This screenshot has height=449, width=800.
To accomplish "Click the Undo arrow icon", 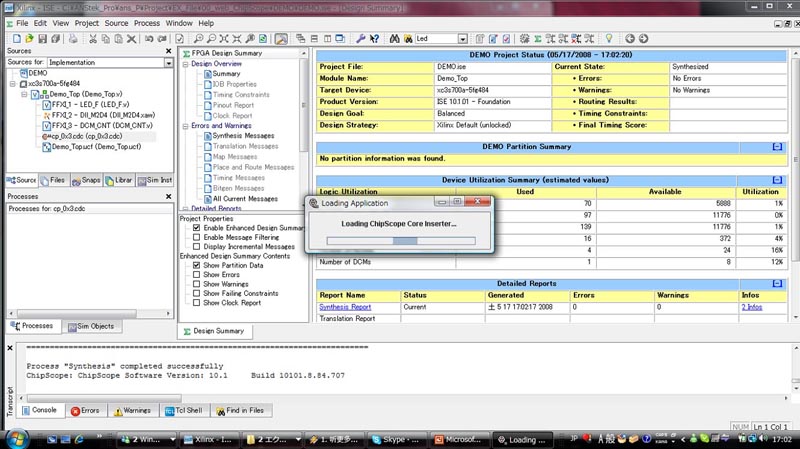I will click(149, 39).
